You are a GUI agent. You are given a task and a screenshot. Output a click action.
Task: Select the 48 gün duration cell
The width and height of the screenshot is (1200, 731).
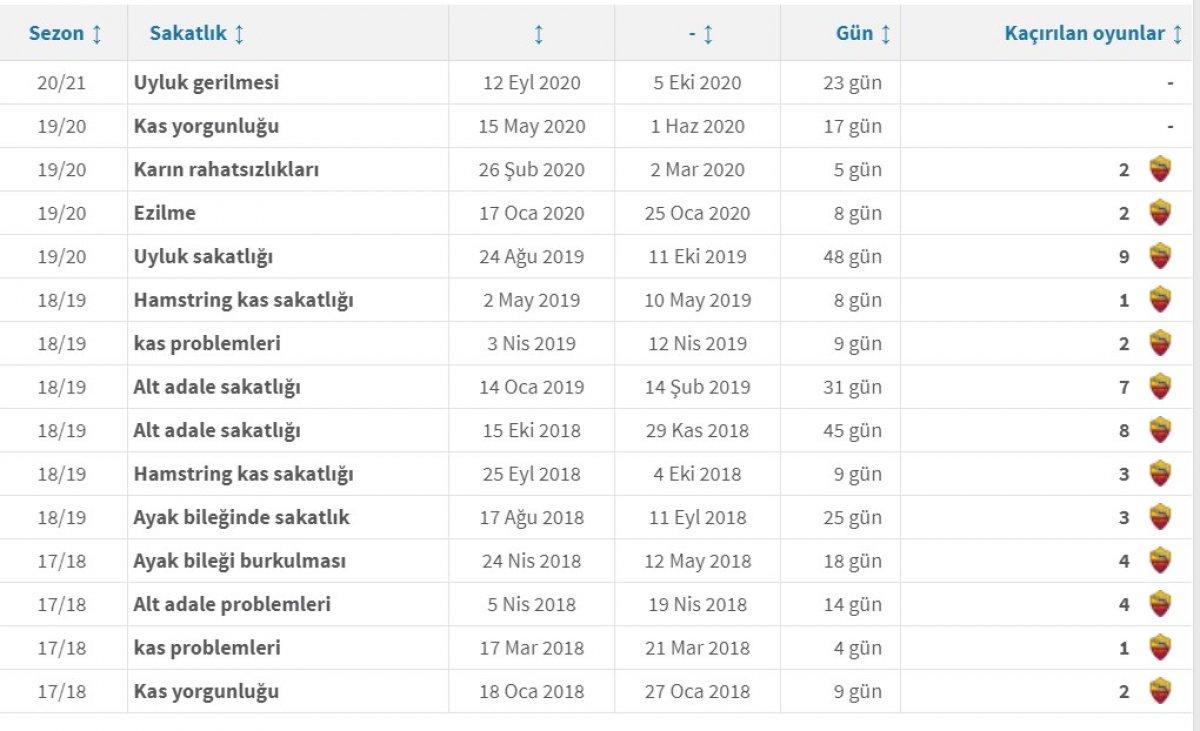[x=852, y=257]
